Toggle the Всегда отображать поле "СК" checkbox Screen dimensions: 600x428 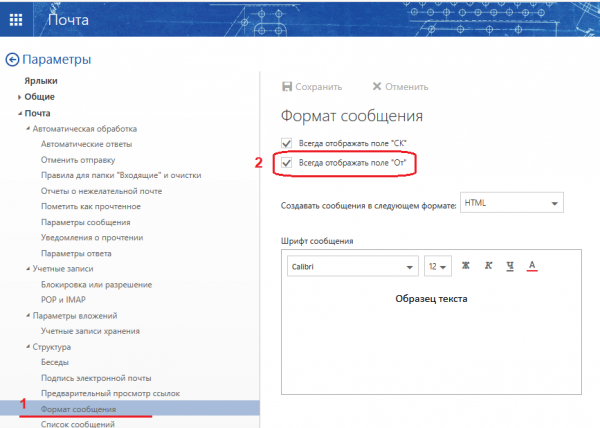(x=286, y=143)
